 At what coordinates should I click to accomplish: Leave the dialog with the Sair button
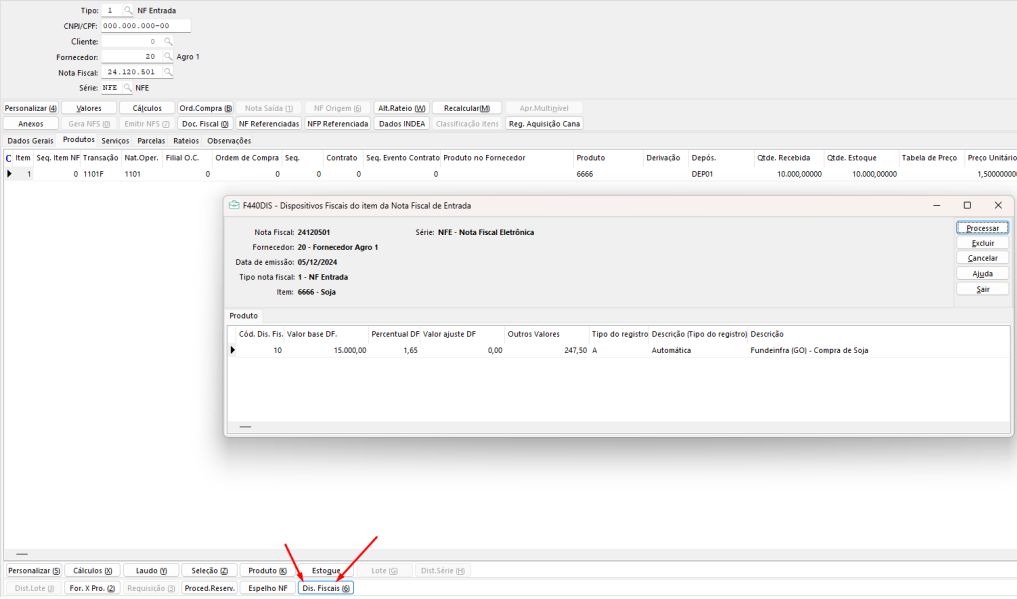pos(983,289)
